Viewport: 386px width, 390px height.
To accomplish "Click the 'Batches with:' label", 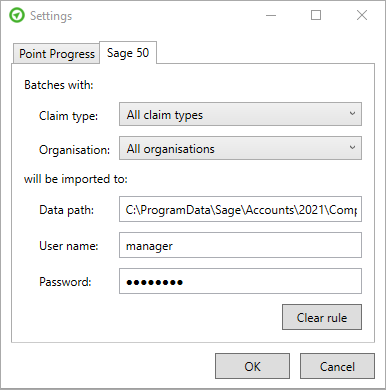I will pos(59,85).
